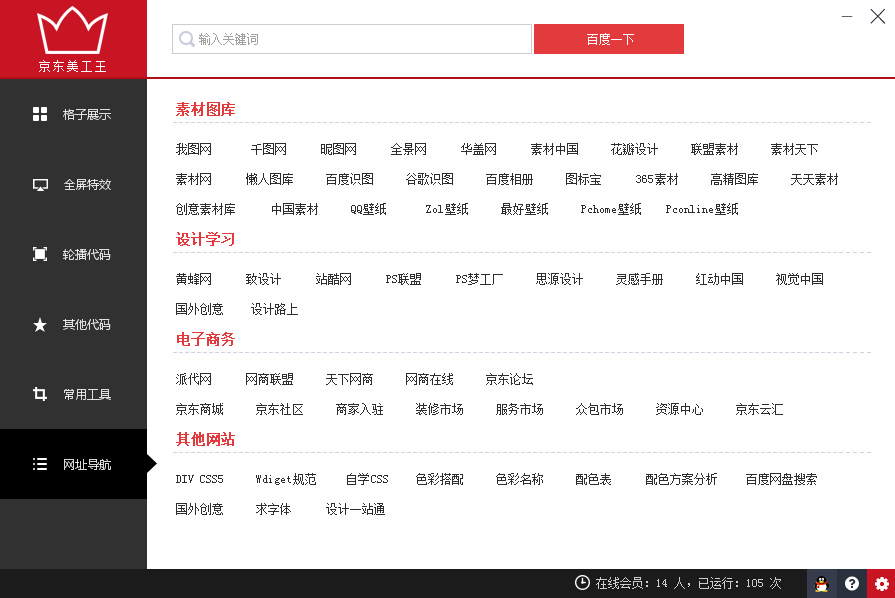
Task: Go to the 配色表 link
Action: pyautogui.click(x=593, y=480)
